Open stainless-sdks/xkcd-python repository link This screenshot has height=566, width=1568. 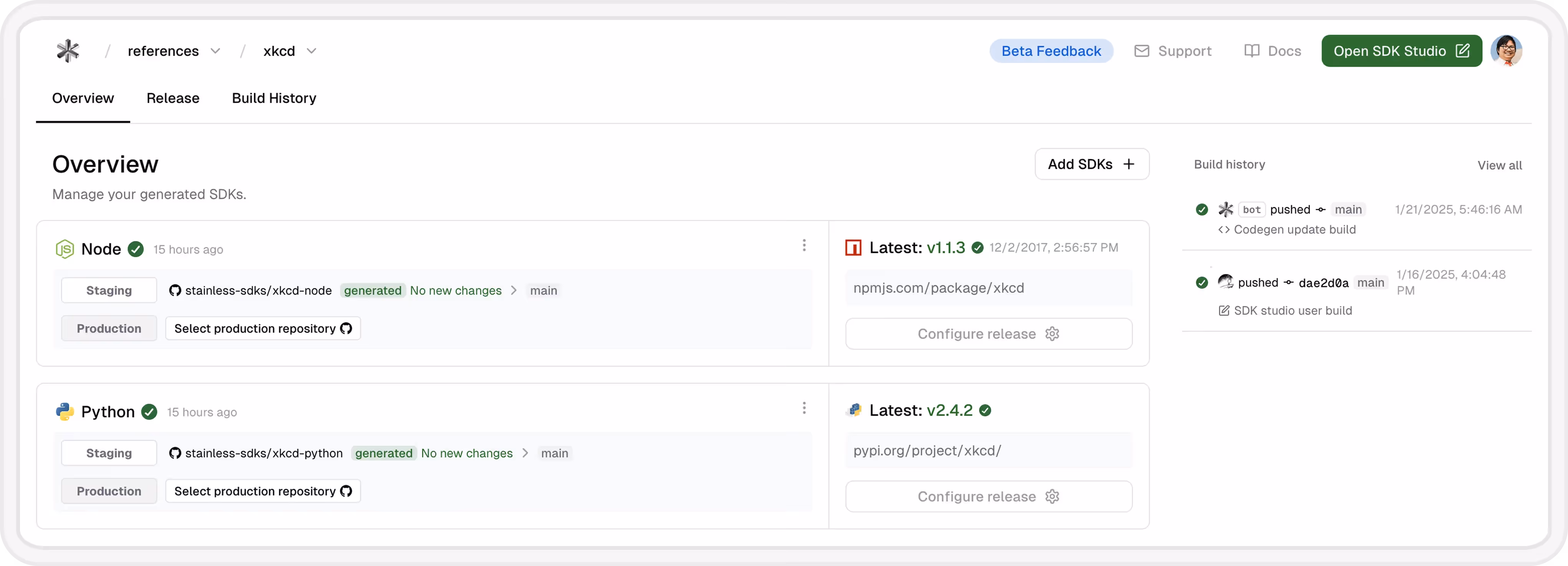click(x=263, y=454)
